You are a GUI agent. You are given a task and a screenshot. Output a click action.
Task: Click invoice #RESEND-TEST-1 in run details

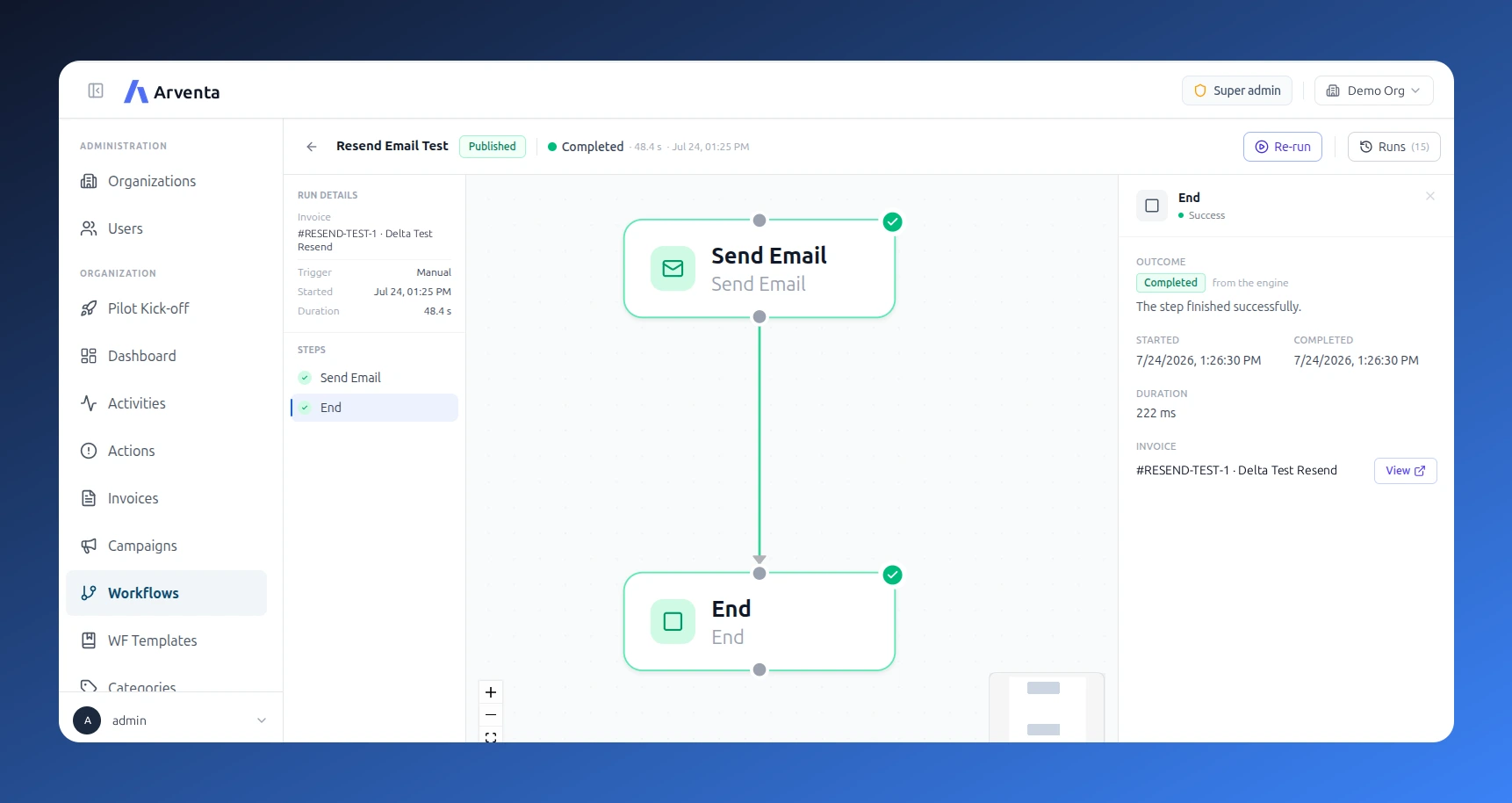tap(365, 240)
